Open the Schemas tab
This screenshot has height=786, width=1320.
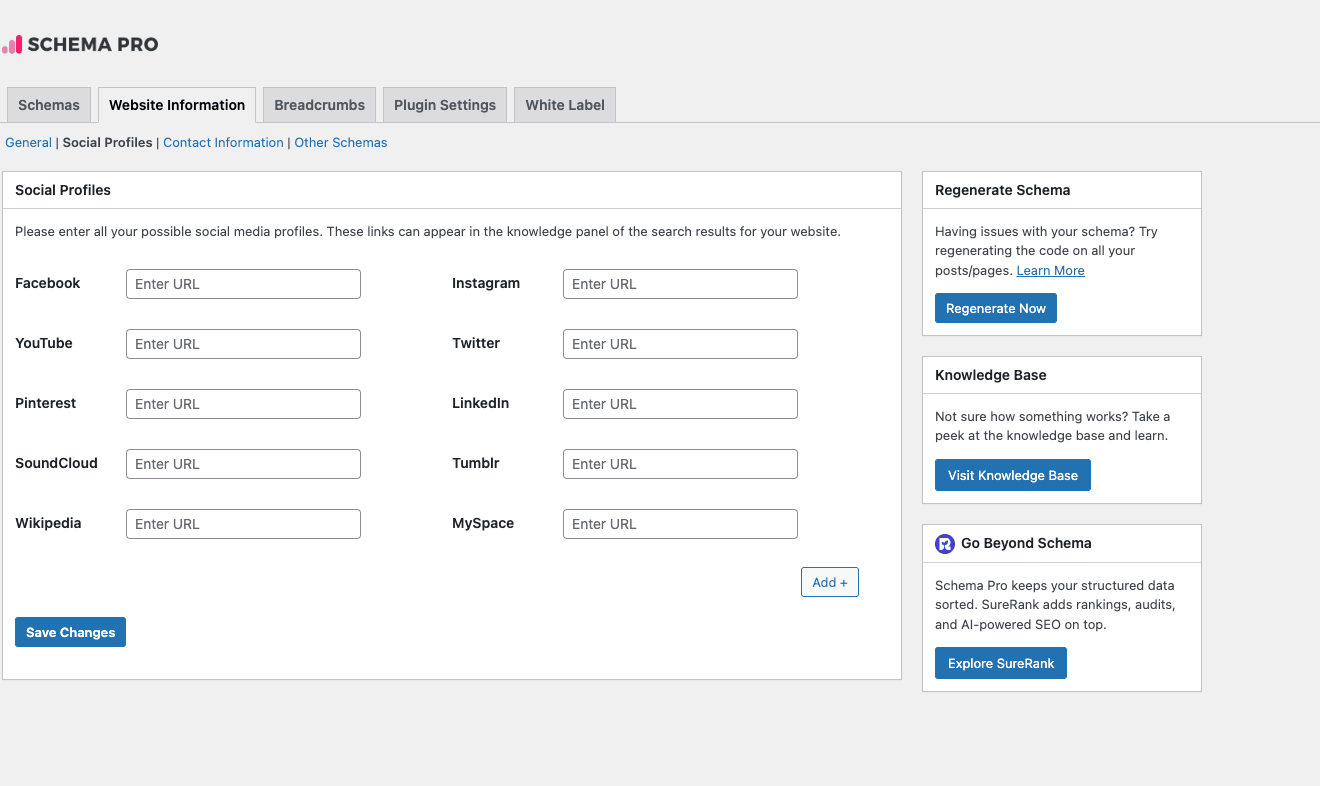(49, 105)
